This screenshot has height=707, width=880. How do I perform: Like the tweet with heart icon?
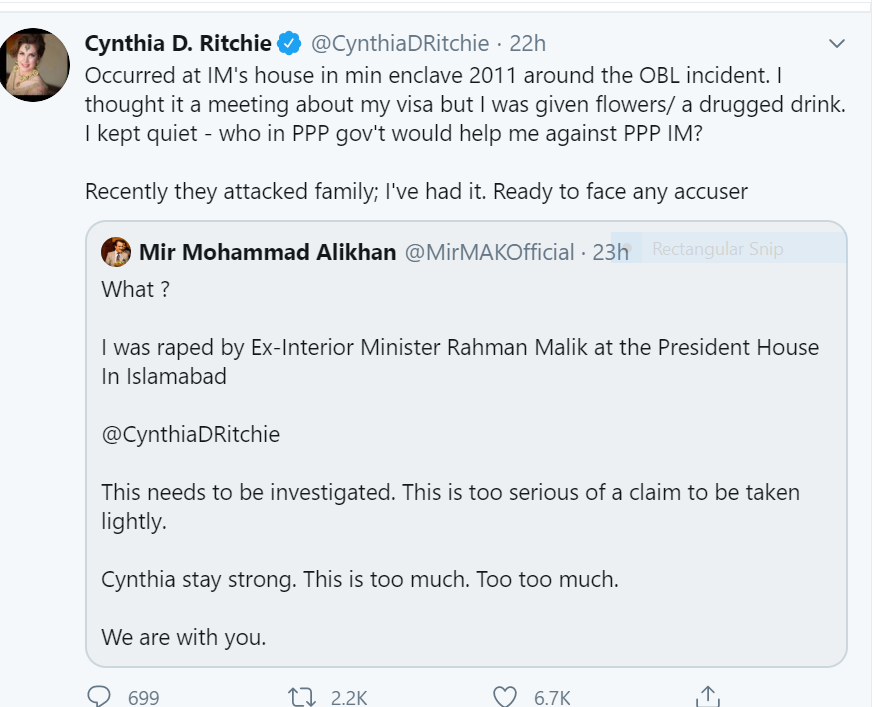coord(505,696)
